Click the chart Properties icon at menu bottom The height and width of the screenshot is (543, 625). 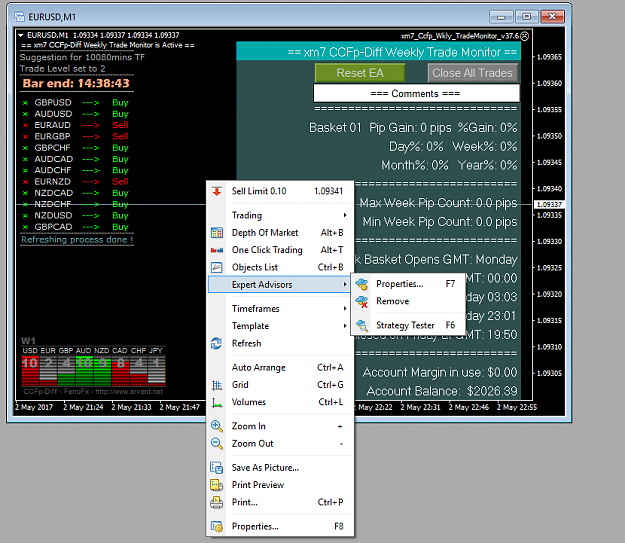[217, 527]
